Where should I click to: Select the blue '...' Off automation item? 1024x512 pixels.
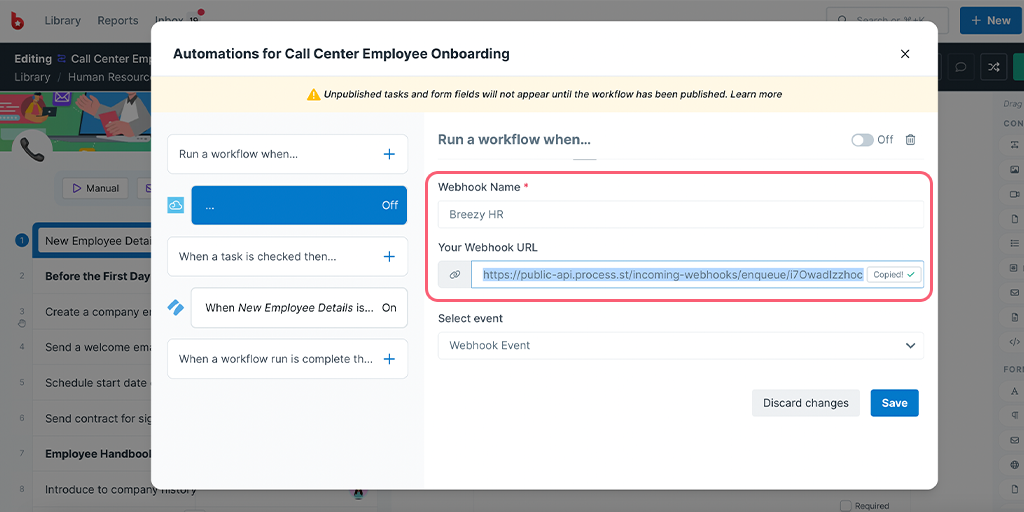pyautogui.click(x=299, y=205)
